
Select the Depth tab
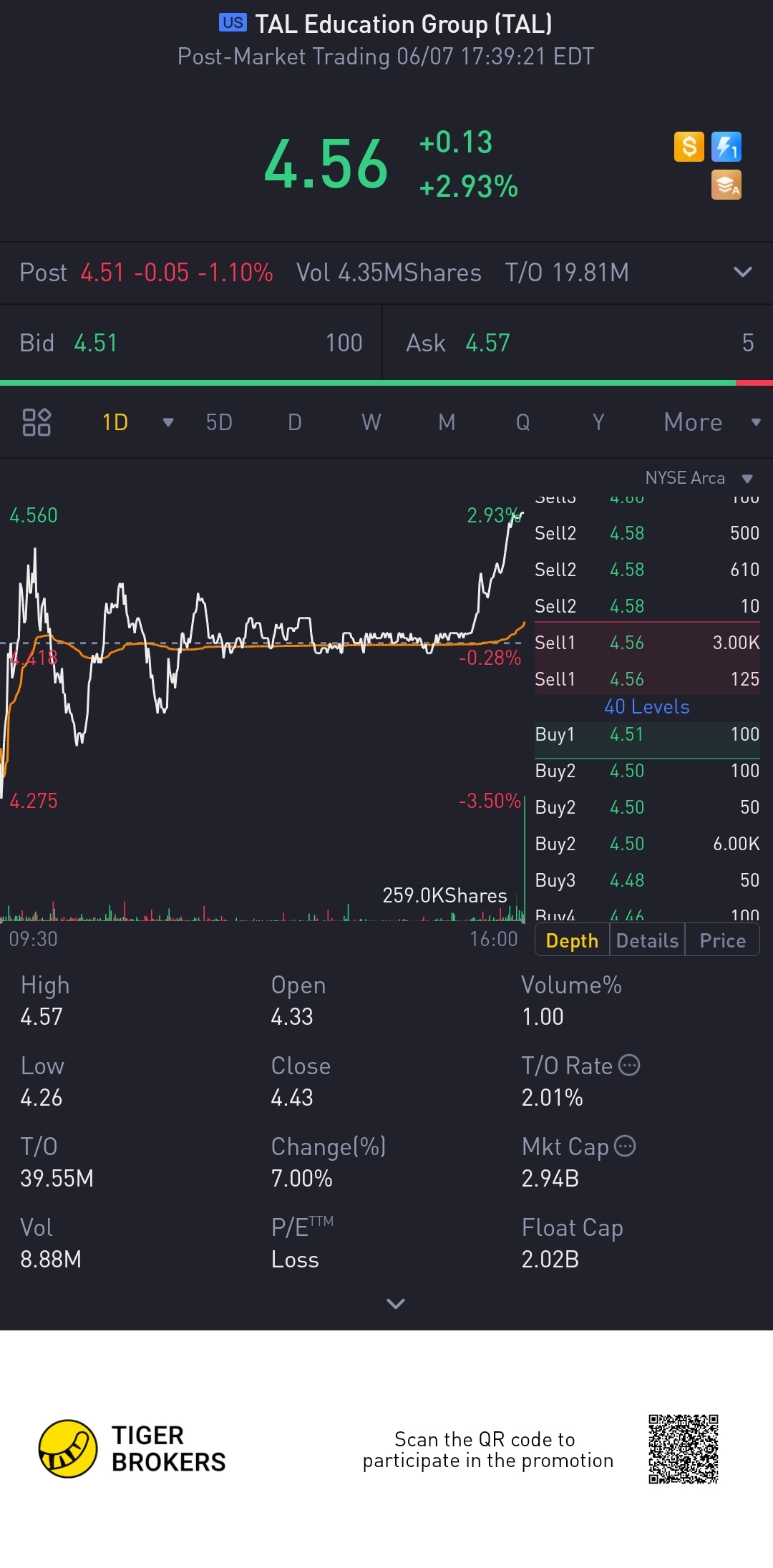click(x=572, y=940)
